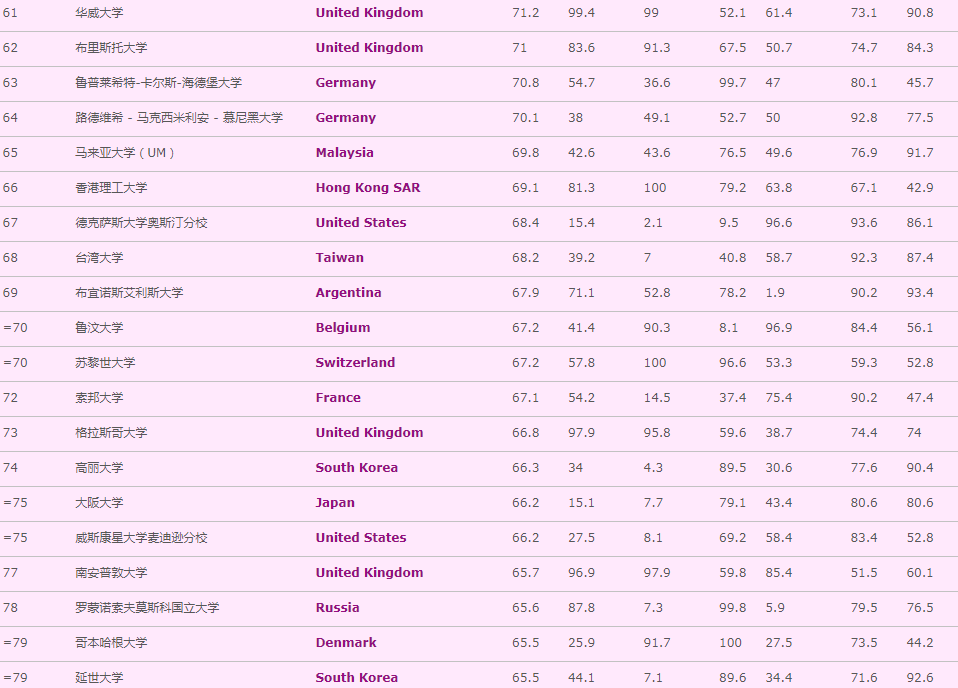The image size is (958, 688).
Task: Open the Japan country link
Action: pos(335,503)
